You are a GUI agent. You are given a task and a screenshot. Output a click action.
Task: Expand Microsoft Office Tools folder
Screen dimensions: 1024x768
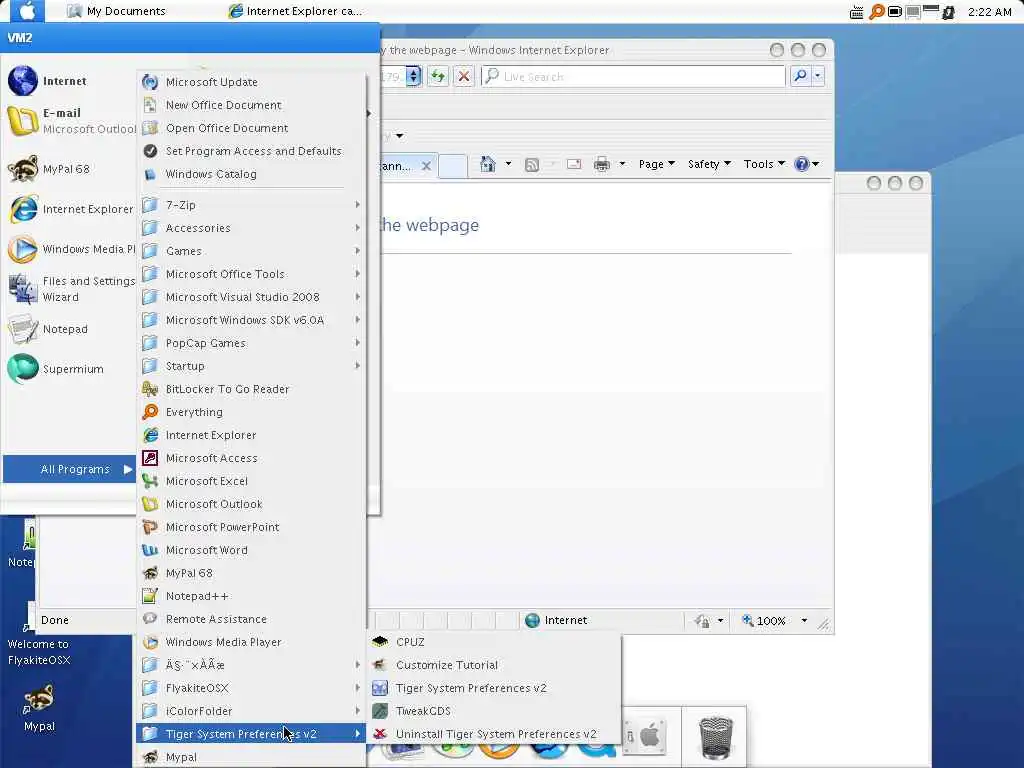click(x=251, y=274)
